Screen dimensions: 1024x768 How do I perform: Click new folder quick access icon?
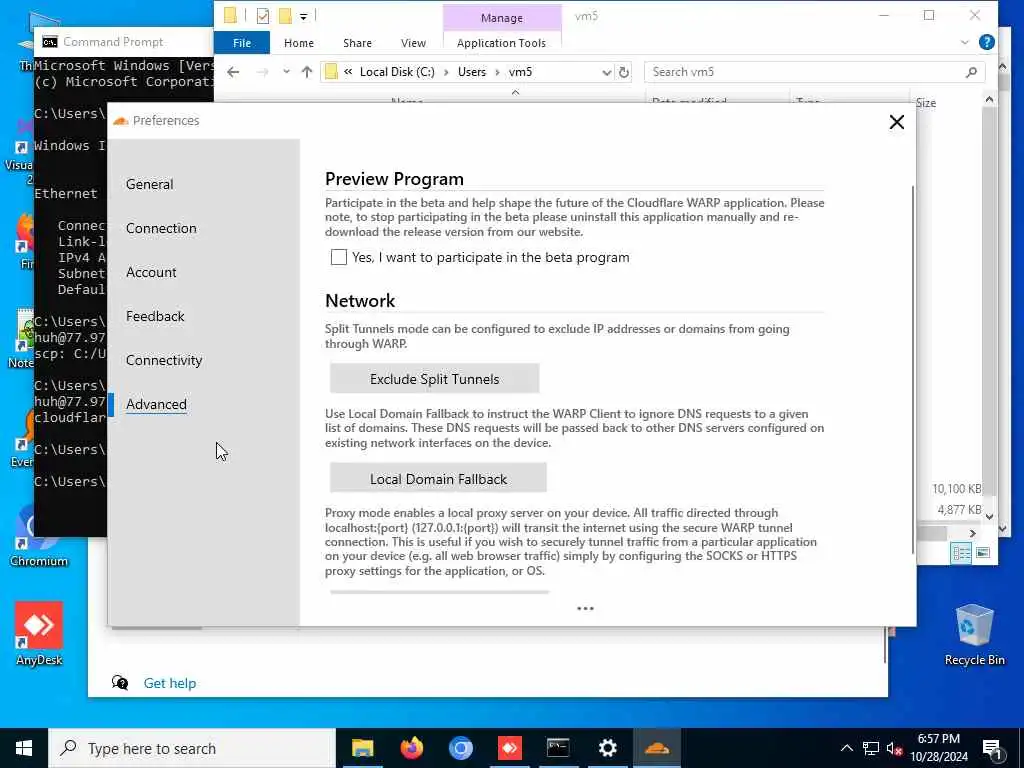[x=285, y=16]
